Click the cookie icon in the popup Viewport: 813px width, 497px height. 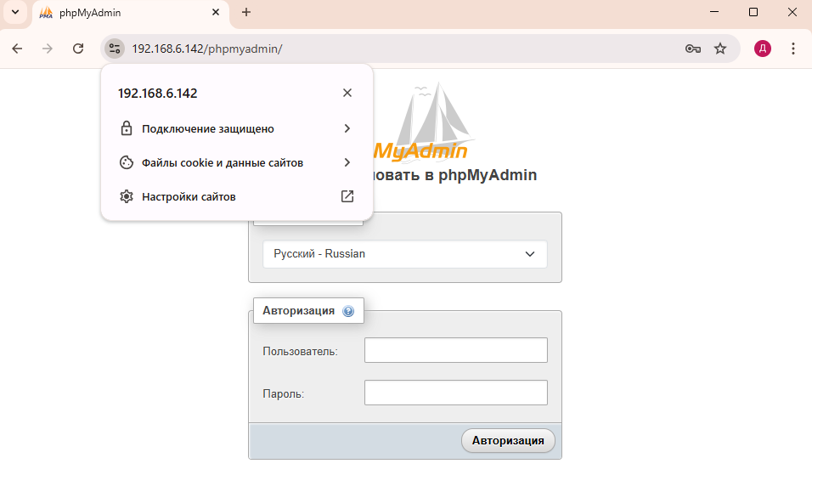(x=126, y=163)
